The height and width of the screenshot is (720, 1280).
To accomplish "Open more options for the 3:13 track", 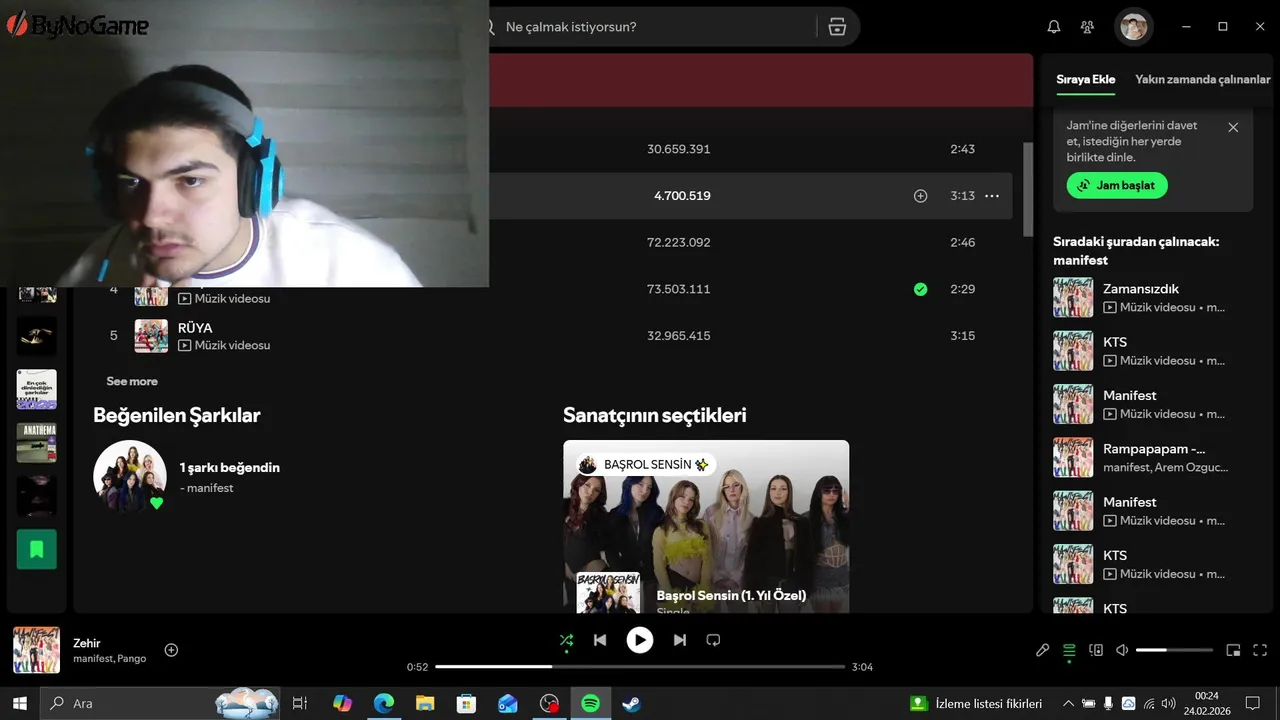I will tap(992, 196).
